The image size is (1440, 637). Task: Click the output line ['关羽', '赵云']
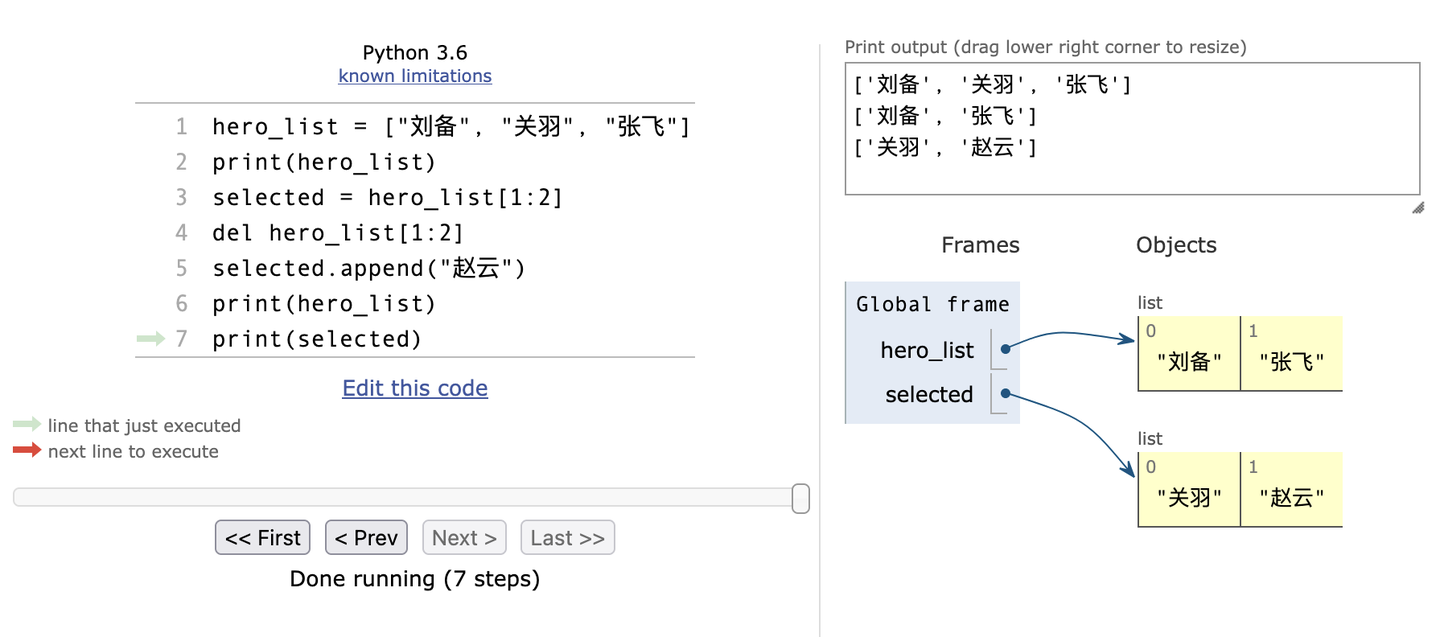point(945,148)
